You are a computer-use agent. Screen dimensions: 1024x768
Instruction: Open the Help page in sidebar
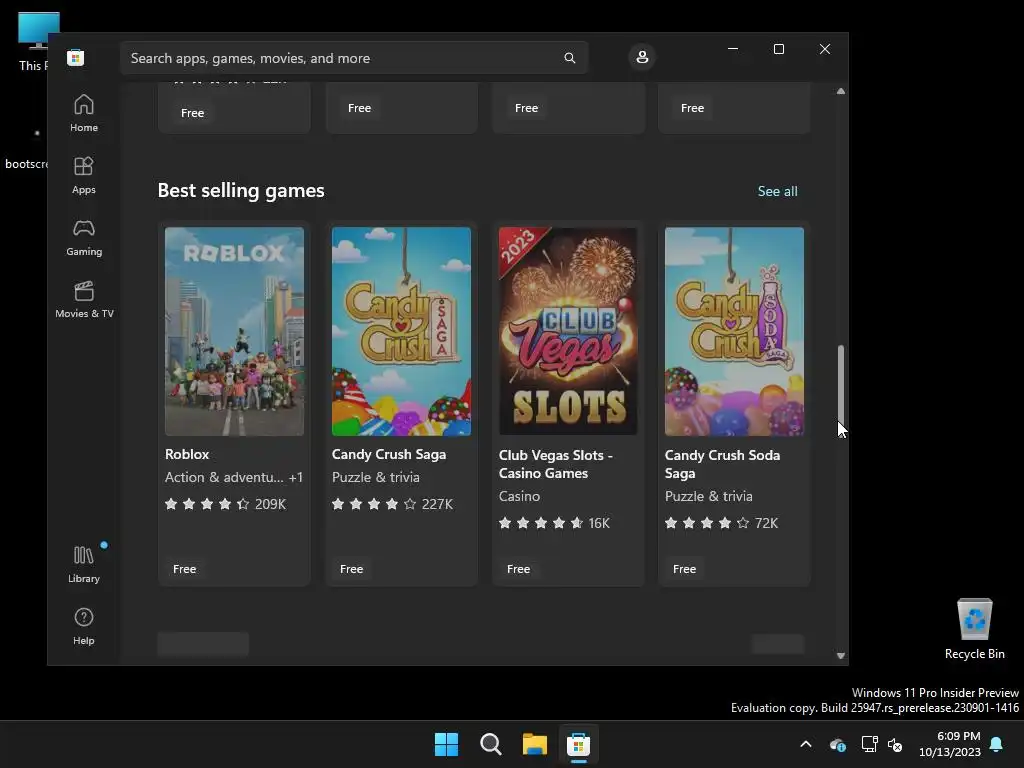84,626
